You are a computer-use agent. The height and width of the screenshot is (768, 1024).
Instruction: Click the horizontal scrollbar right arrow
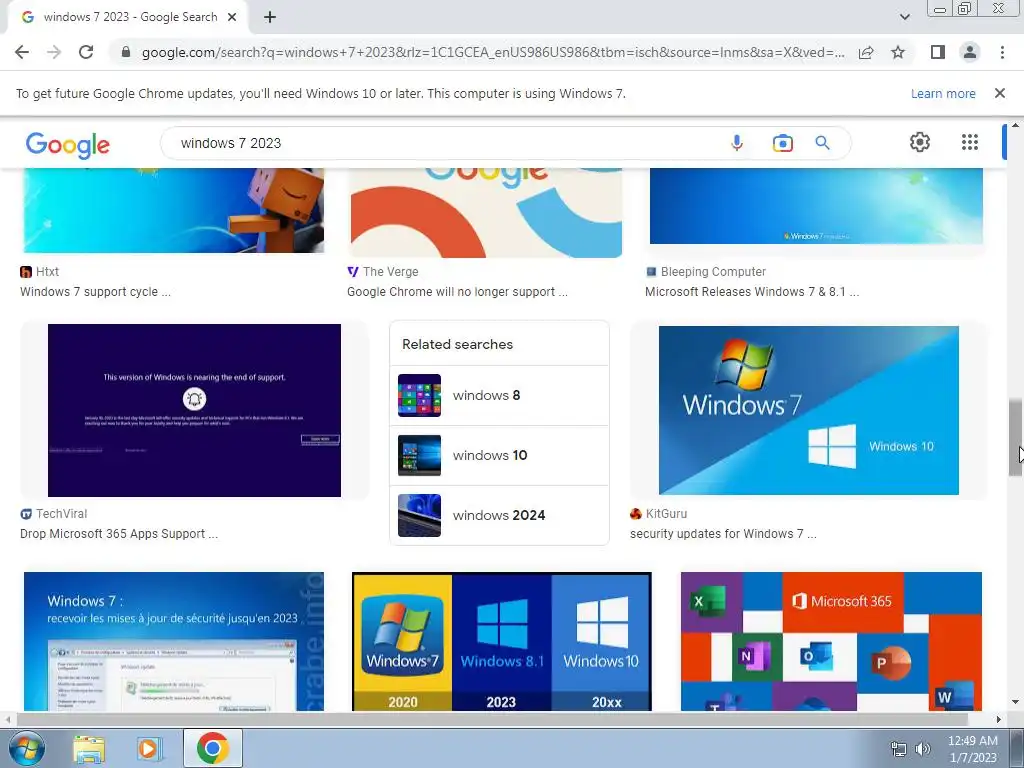(x=999, y=720)
